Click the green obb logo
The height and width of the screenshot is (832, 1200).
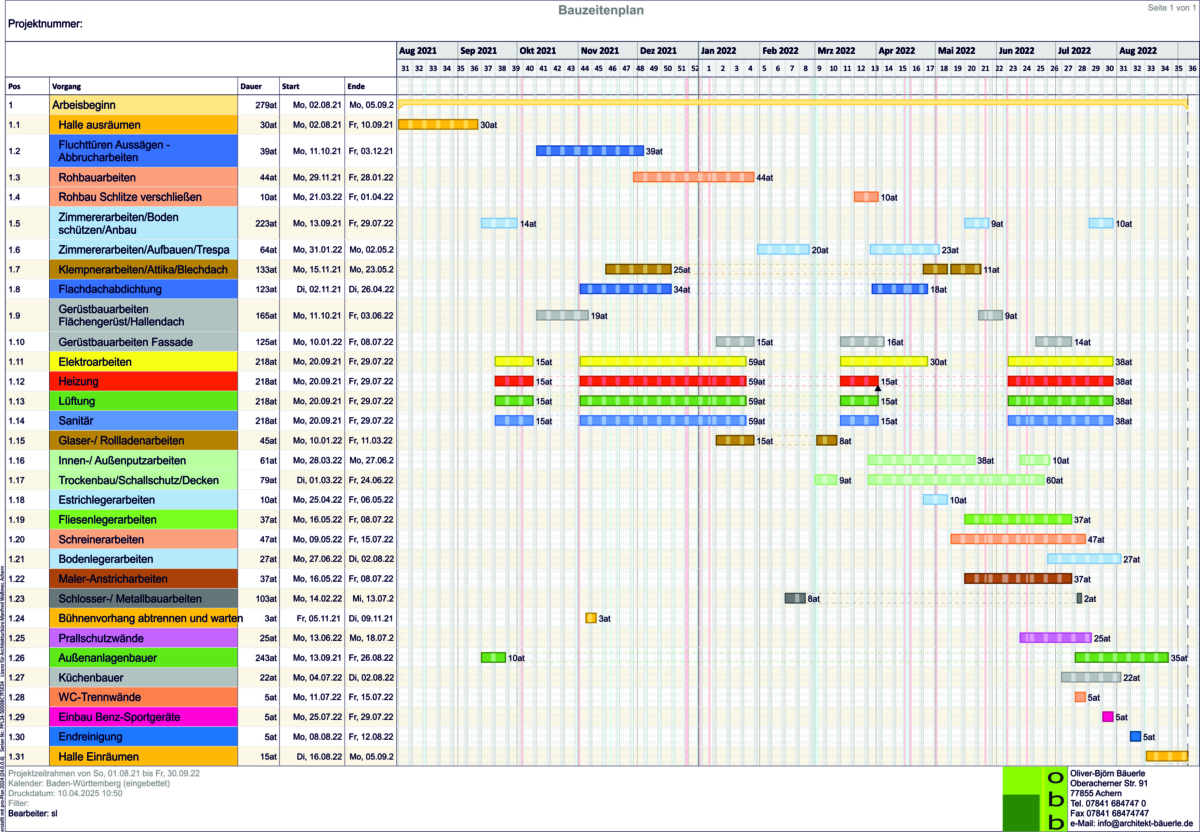[x=1034, y=799]
